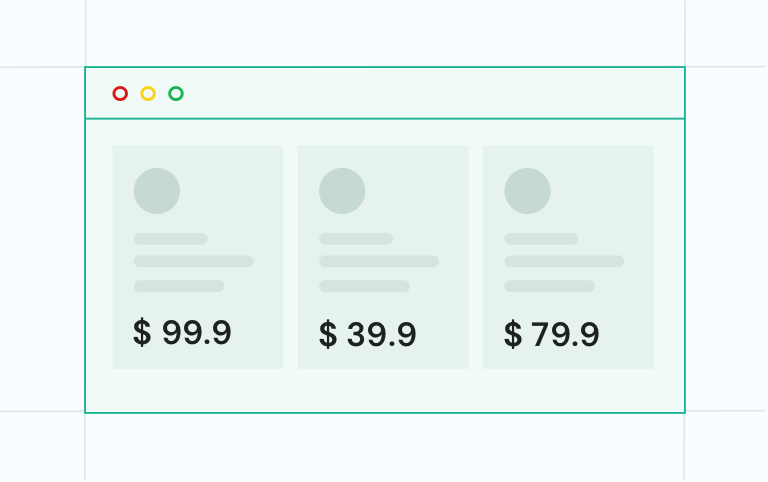The image size is (768, 482).
Task: Select the avatar circle in the $ 99.9 card
Action: tap(157, 191)
